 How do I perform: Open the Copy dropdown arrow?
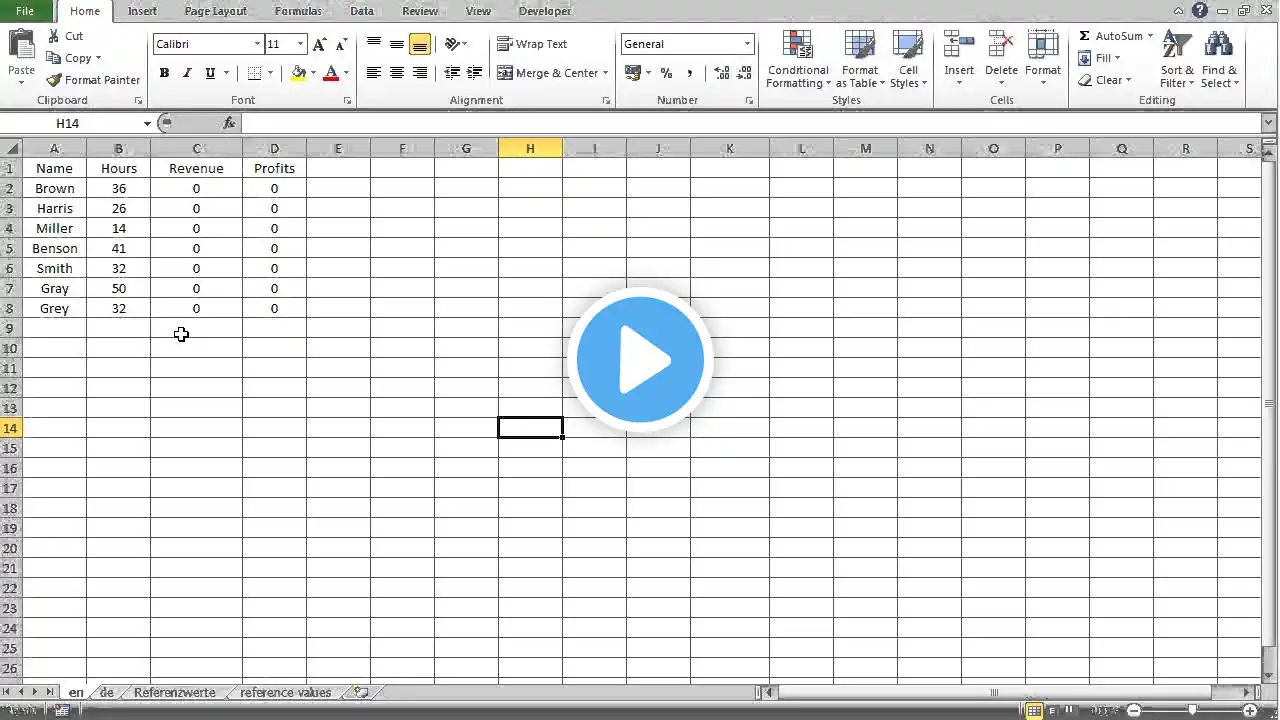tap(98, 58)
